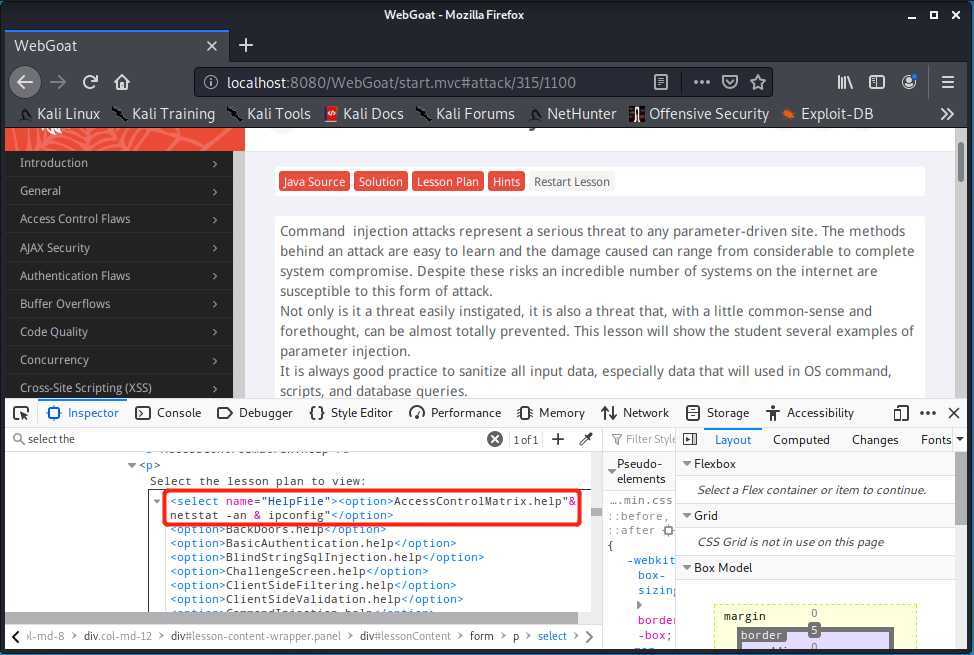The height and width of the screenshot is (655, 974).
Task: Toggle the Firefox sidebar view
Action: (877, 82)
